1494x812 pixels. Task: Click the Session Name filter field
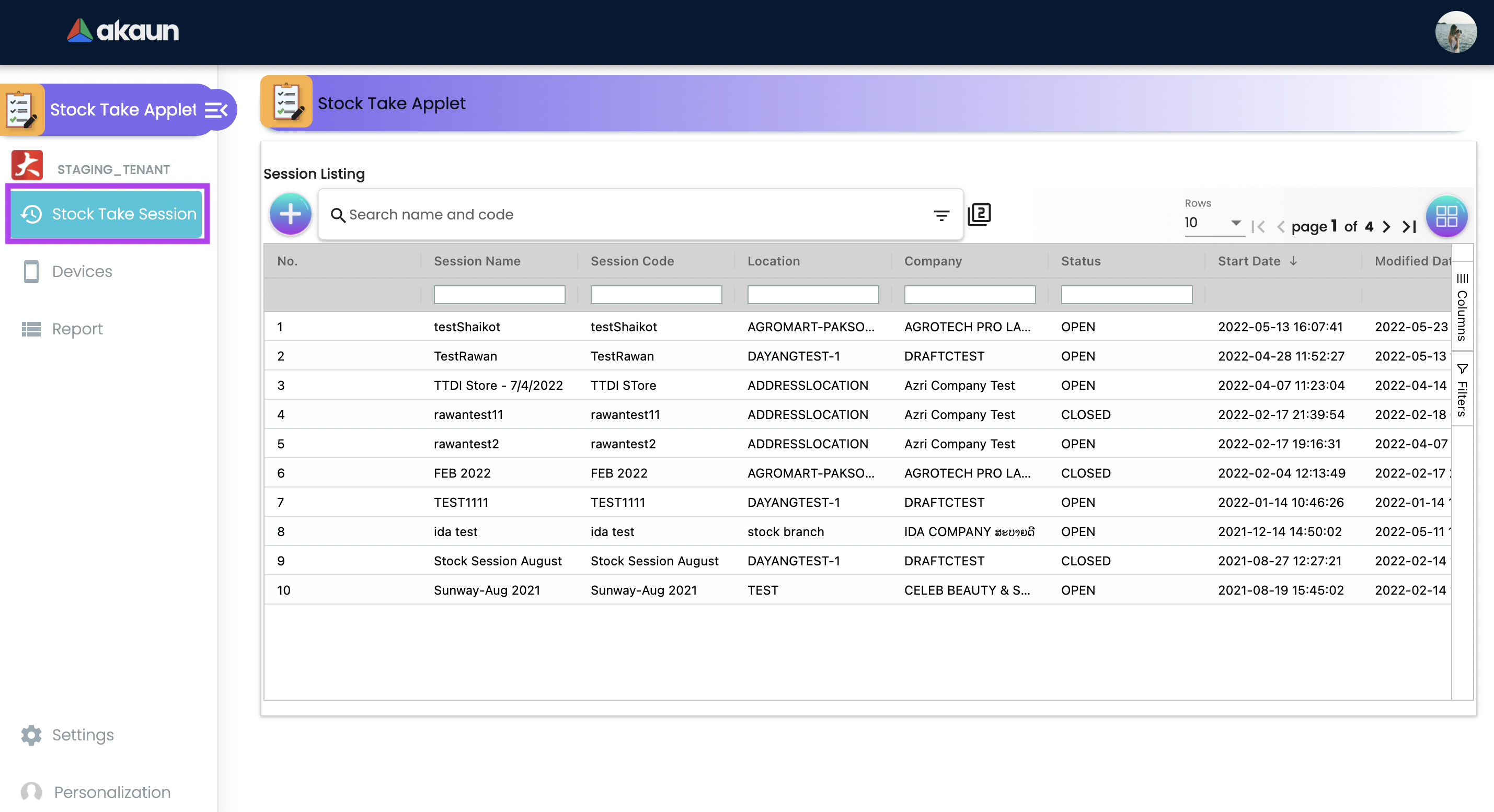[499, 294]
